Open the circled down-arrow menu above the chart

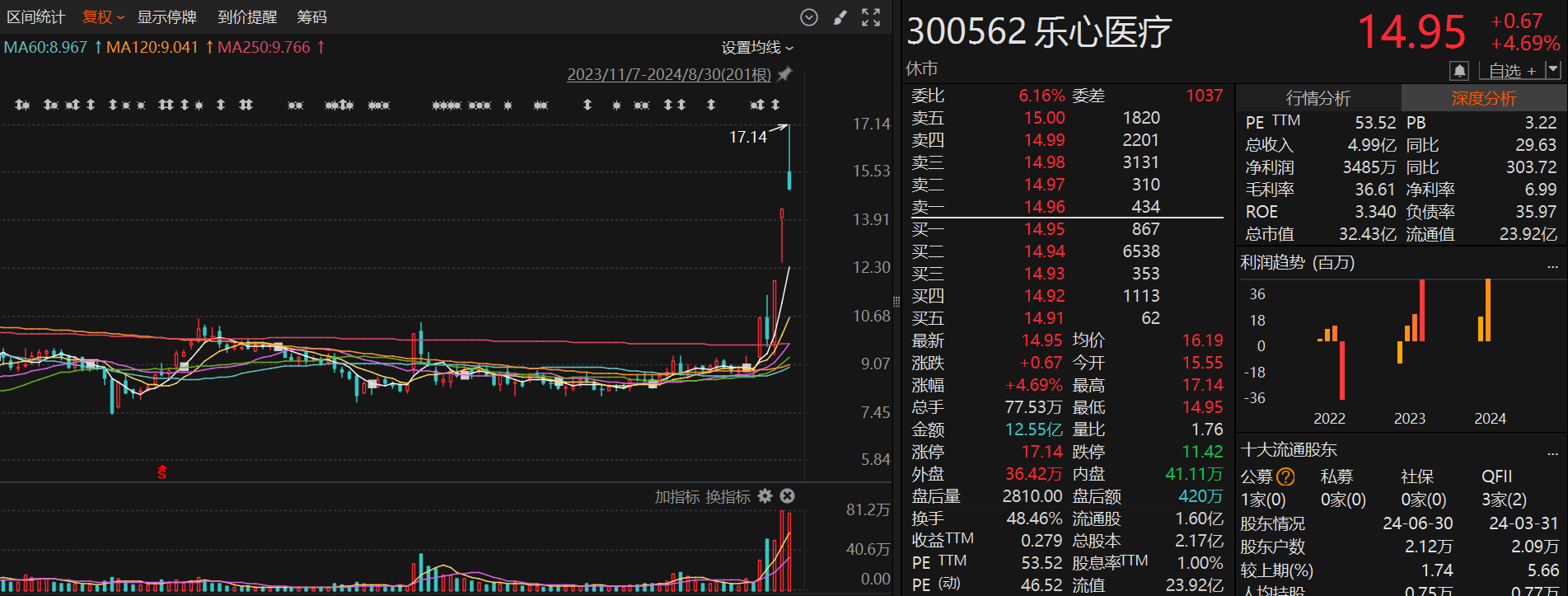(x=809, y=17)
